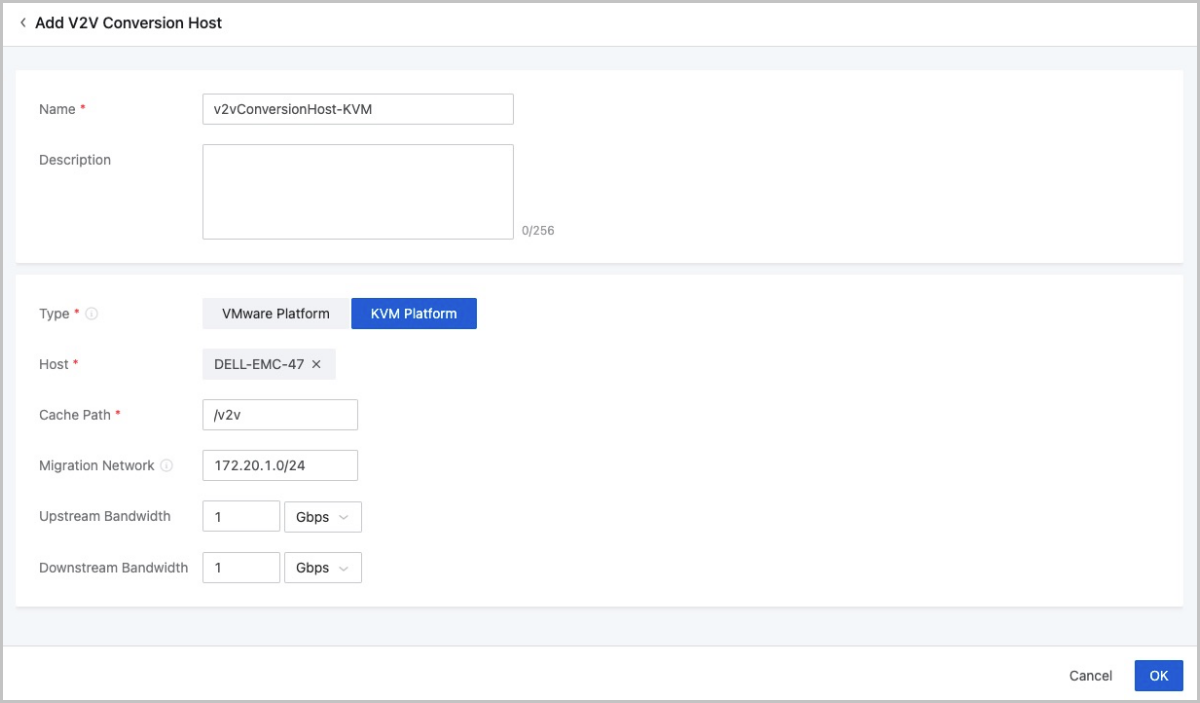This screenshot has width=1200, height=703.
Task: Click into the Description text area
Action: tap(357, 192)
